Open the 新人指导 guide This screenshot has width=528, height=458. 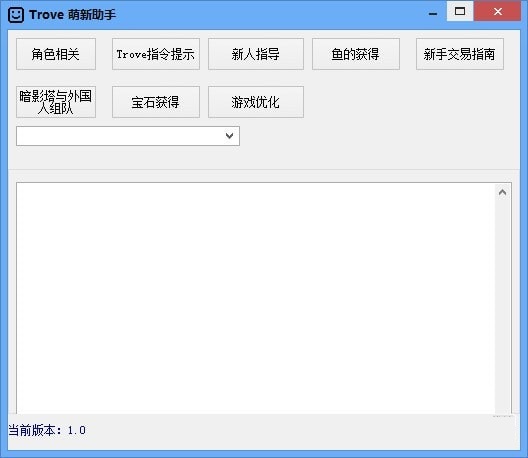click(256, 54)
